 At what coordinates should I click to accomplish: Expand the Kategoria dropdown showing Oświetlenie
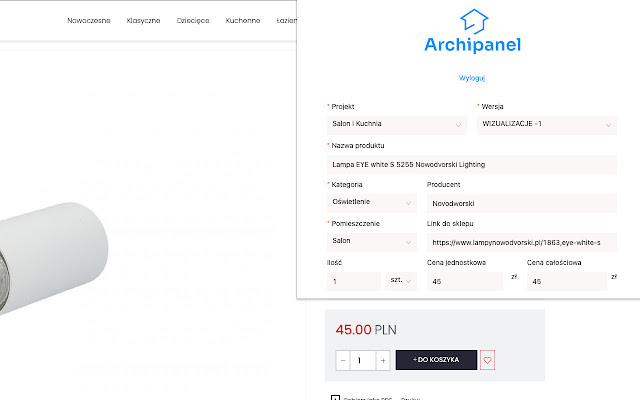372,203
